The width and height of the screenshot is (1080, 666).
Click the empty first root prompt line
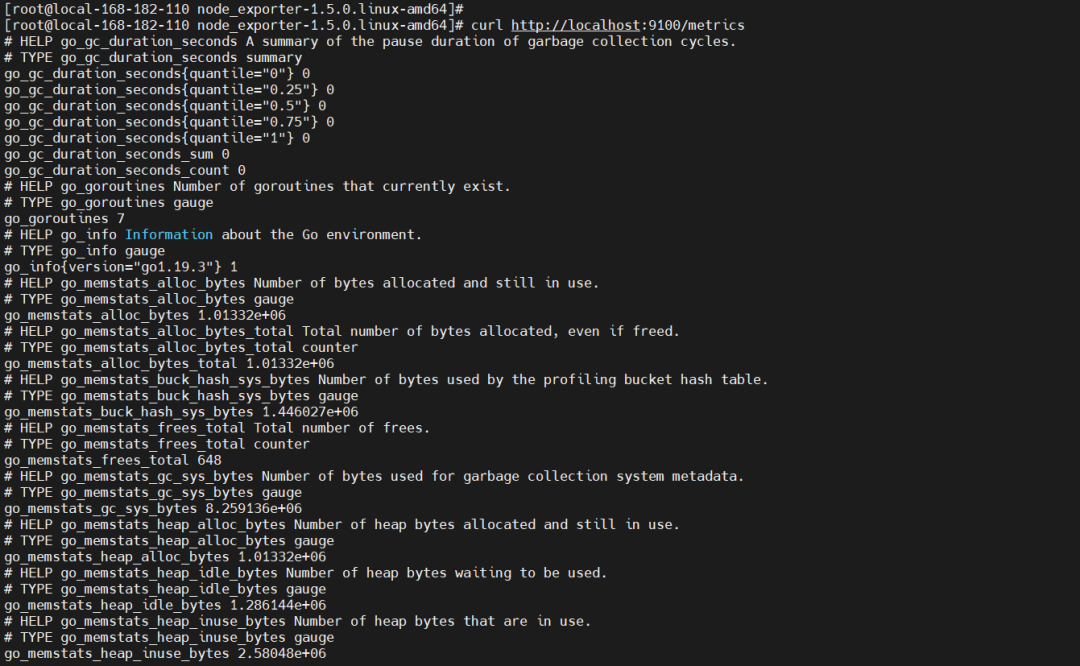[x=233, y=10]
